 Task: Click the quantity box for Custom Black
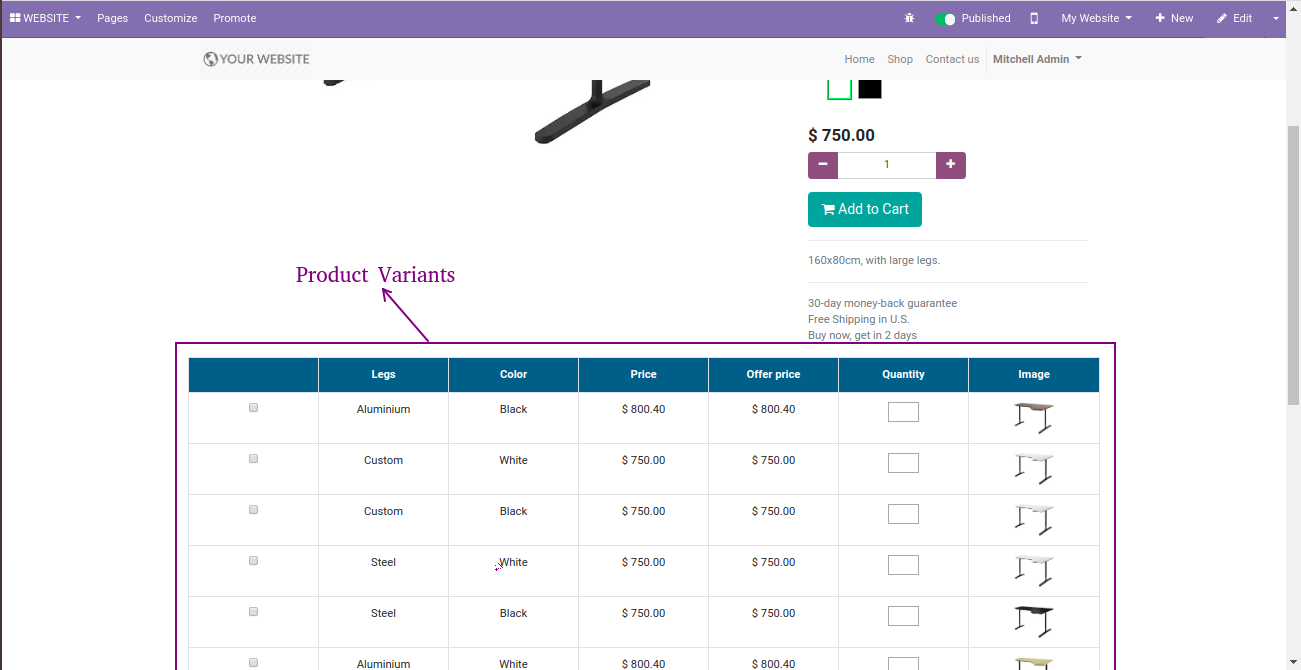[x=903, y=514]
